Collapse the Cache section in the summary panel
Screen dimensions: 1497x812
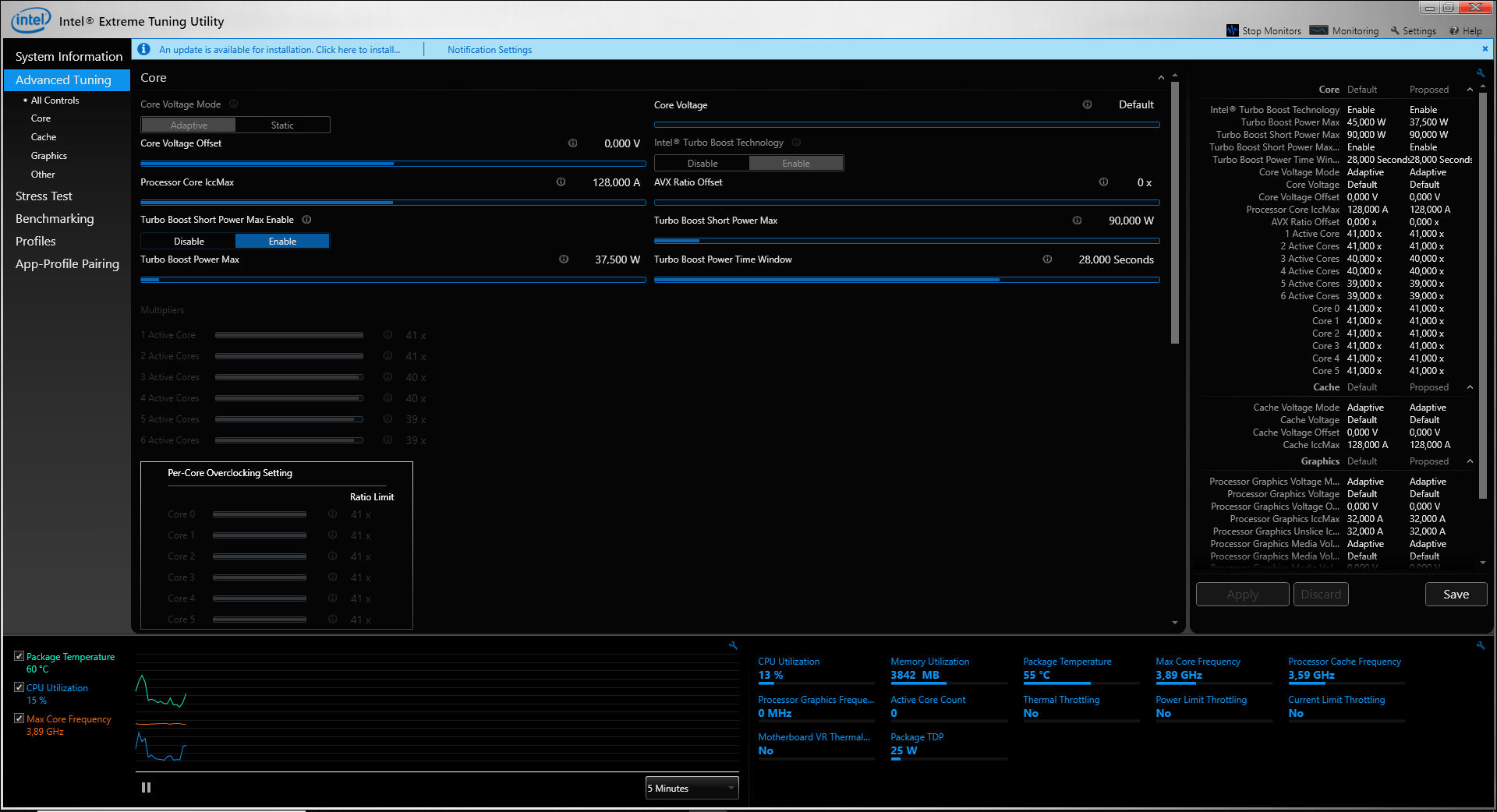[x=1470, y=387]
